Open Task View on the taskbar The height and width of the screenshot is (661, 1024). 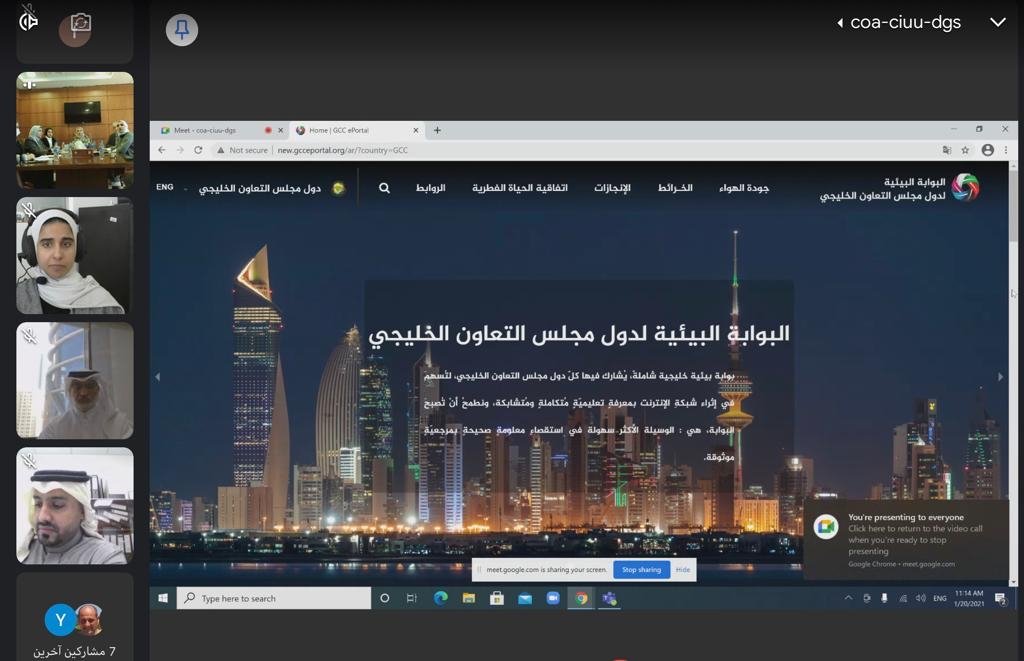point(411,598)
